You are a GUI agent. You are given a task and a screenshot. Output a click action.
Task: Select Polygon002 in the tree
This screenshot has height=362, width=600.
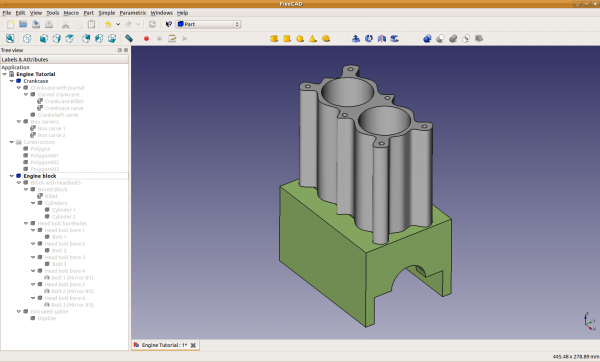44,162
